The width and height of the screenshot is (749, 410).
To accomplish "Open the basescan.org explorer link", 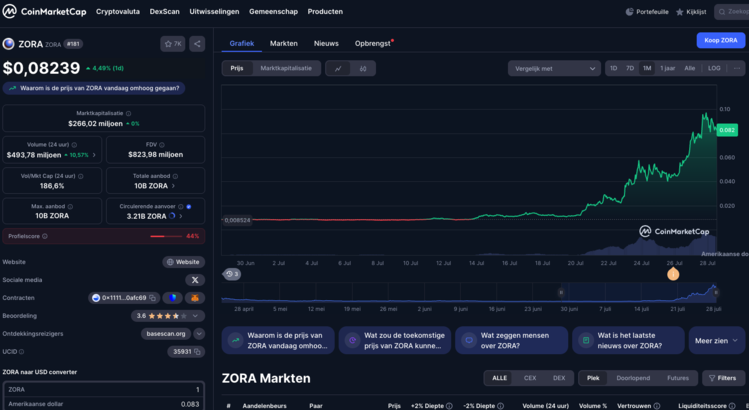I will pos(166,334).
